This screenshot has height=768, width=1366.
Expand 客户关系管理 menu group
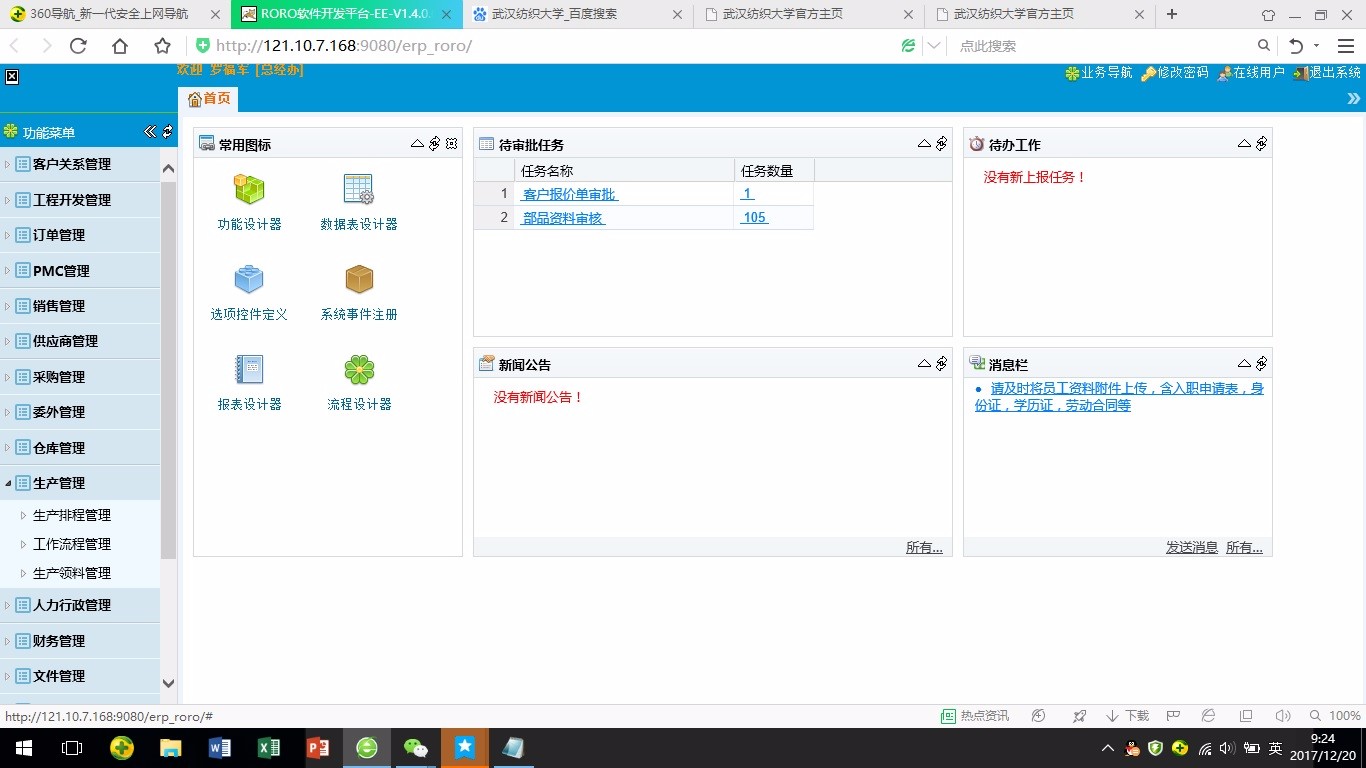[71, 164]
